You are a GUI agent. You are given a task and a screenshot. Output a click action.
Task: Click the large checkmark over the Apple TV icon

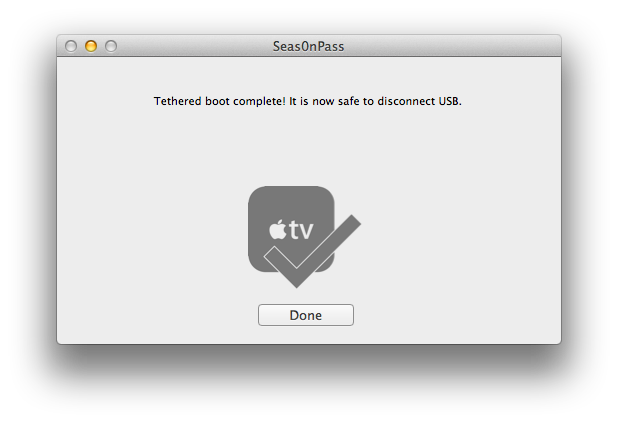(313, 251)
